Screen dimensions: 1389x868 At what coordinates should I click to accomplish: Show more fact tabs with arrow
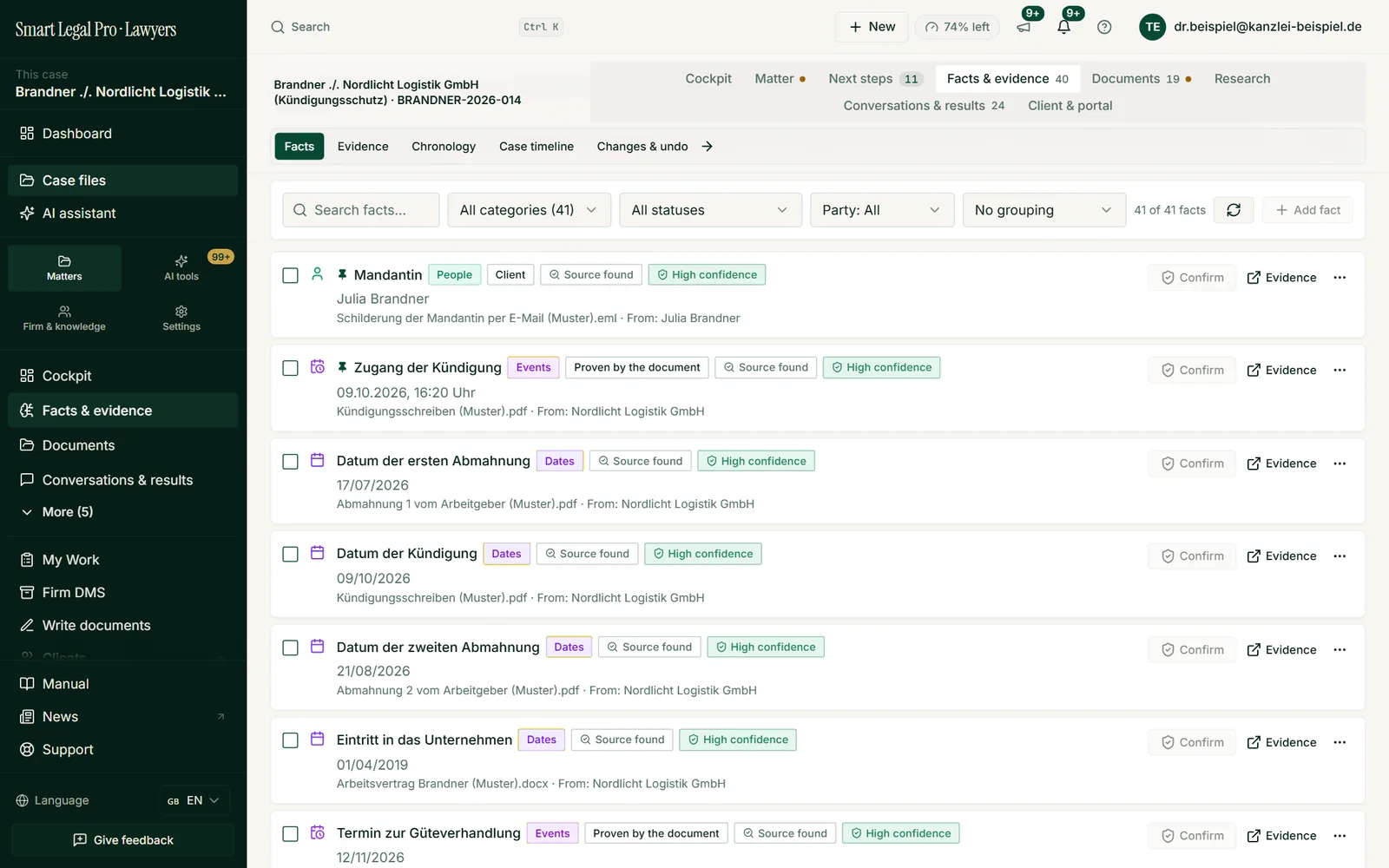[x=708, y=147]
